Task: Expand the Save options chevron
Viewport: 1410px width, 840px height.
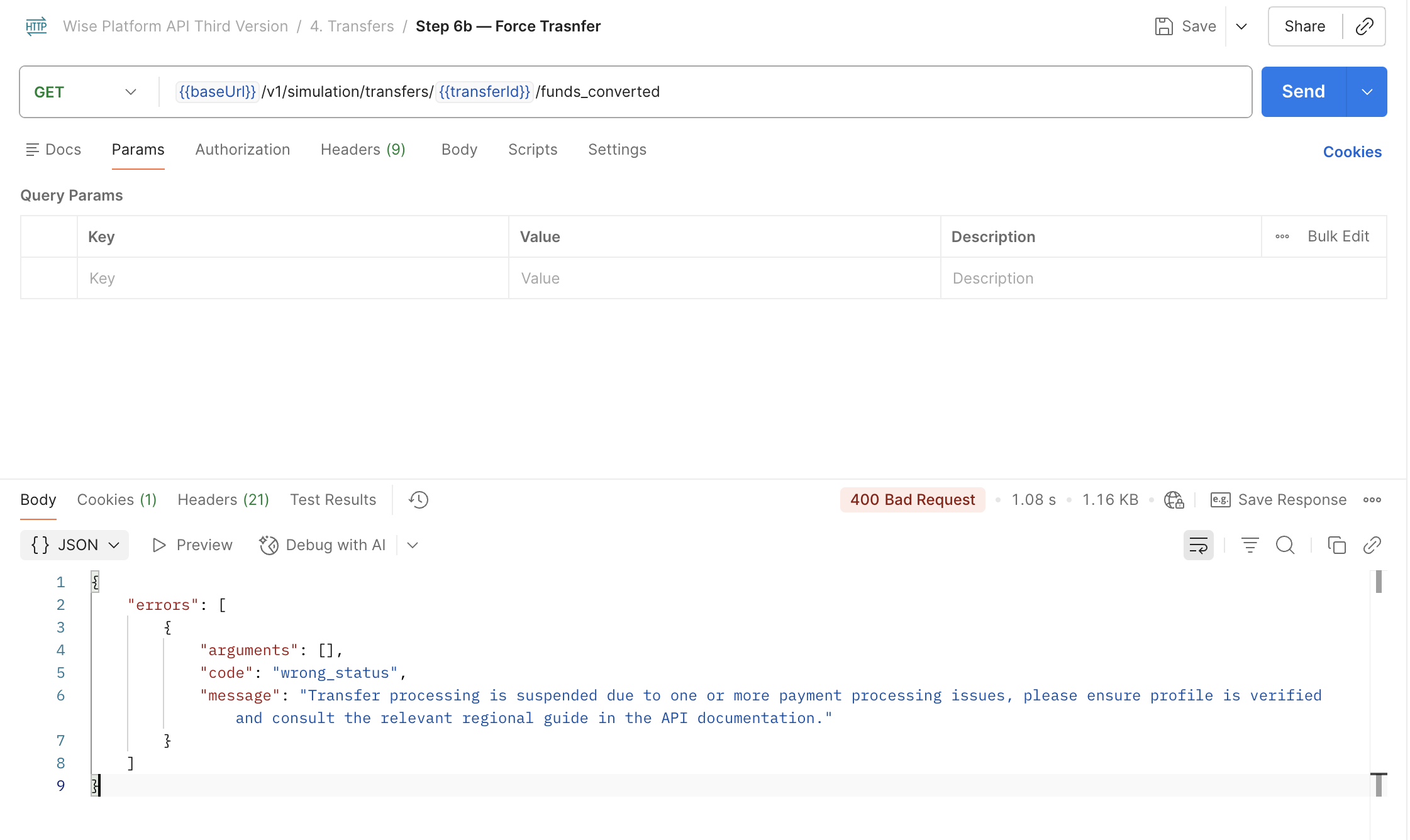Action: pyautogui.click(x=1241, y=26)
